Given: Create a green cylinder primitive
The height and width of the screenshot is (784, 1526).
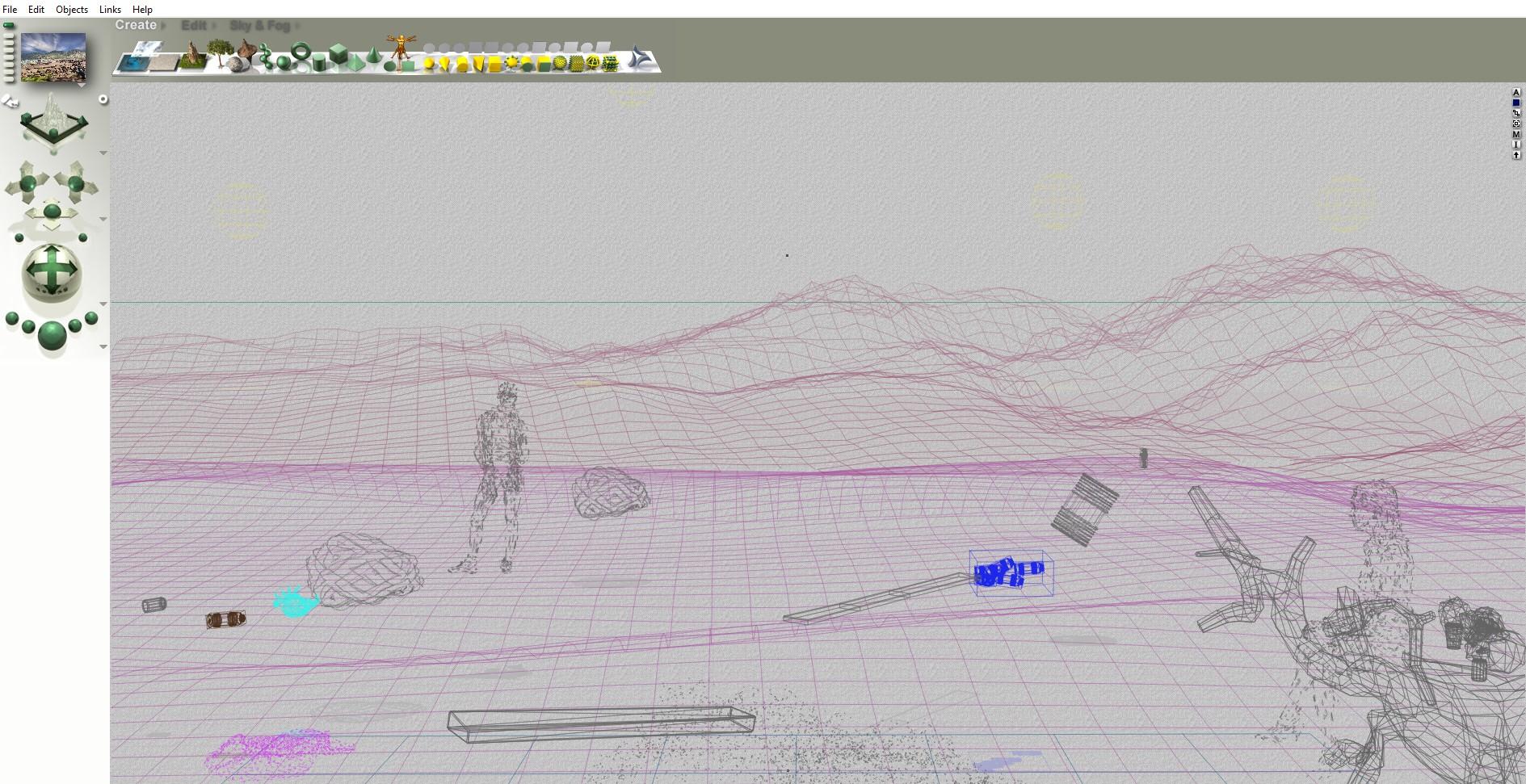Looking at the screenshot, I should (320, 62).
